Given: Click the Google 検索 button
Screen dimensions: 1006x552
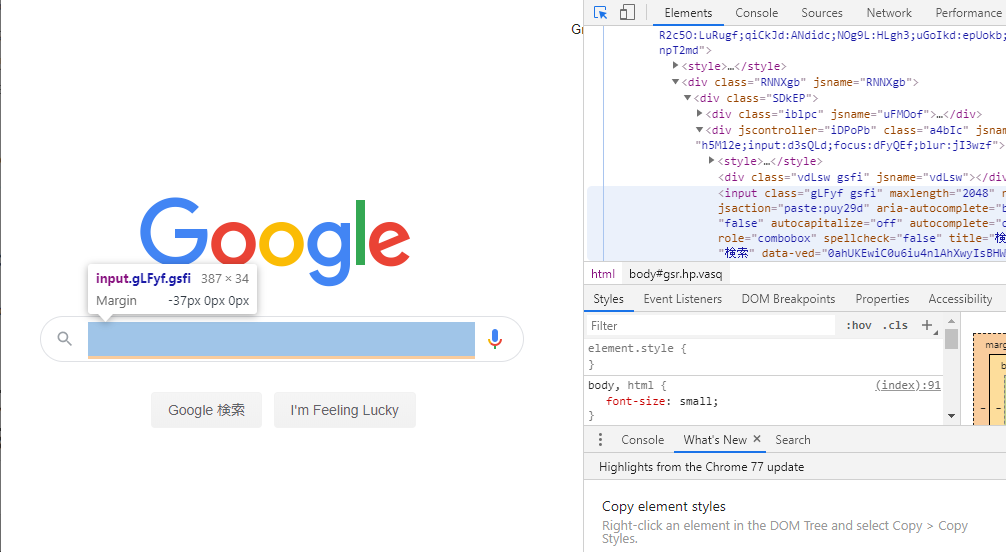Looking at the screenshot, I should [207, 410].
